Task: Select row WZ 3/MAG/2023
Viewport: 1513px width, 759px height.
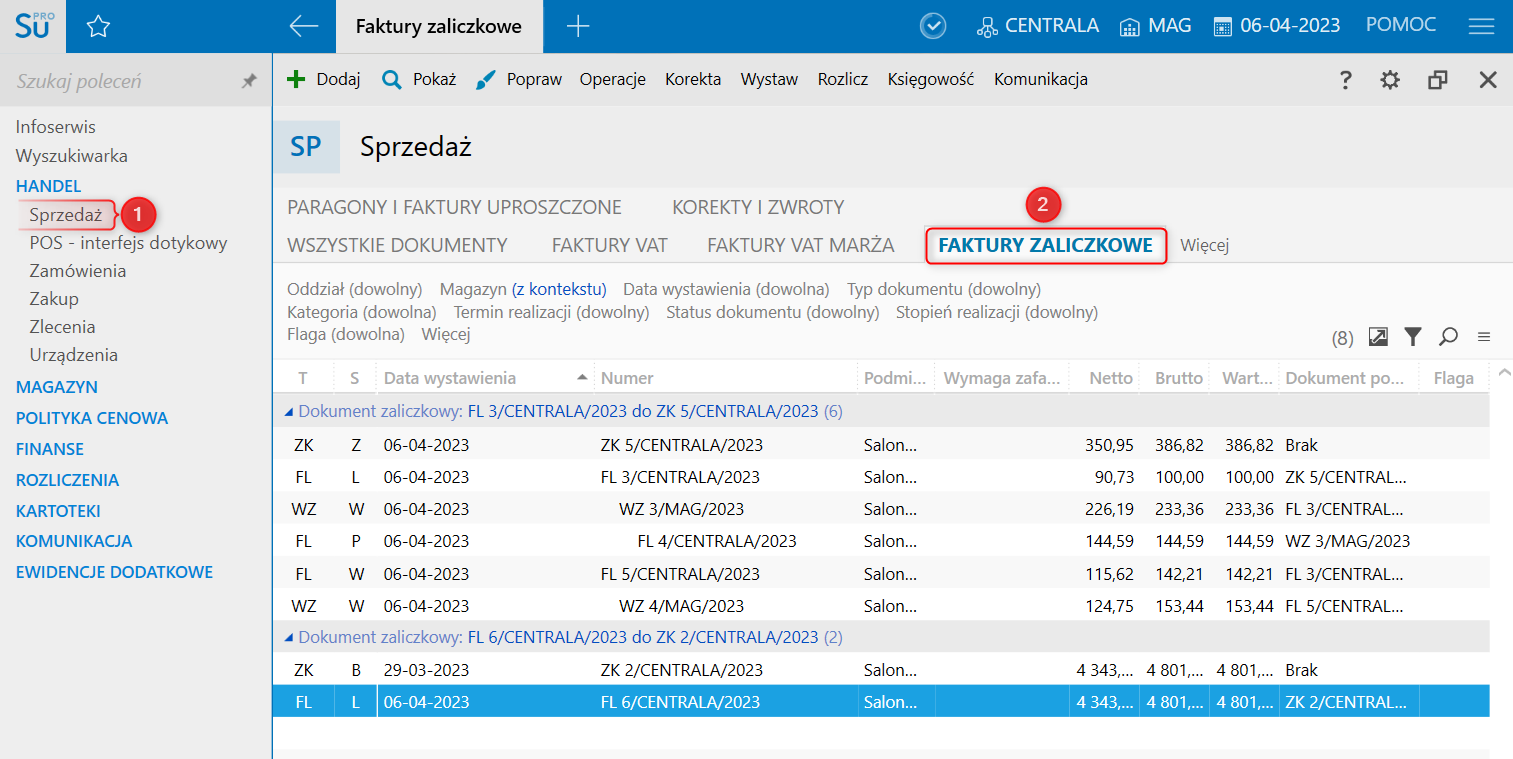Action: pyautogui.click(x=881, y=509)
